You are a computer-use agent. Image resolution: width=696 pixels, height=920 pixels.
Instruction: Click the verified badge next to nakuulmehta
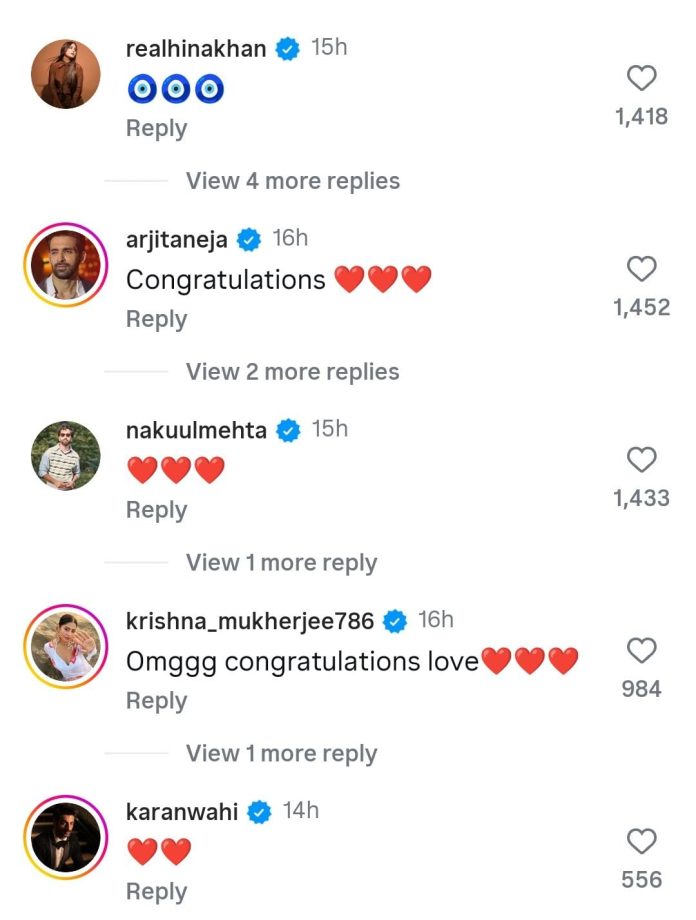pos(288,430)
